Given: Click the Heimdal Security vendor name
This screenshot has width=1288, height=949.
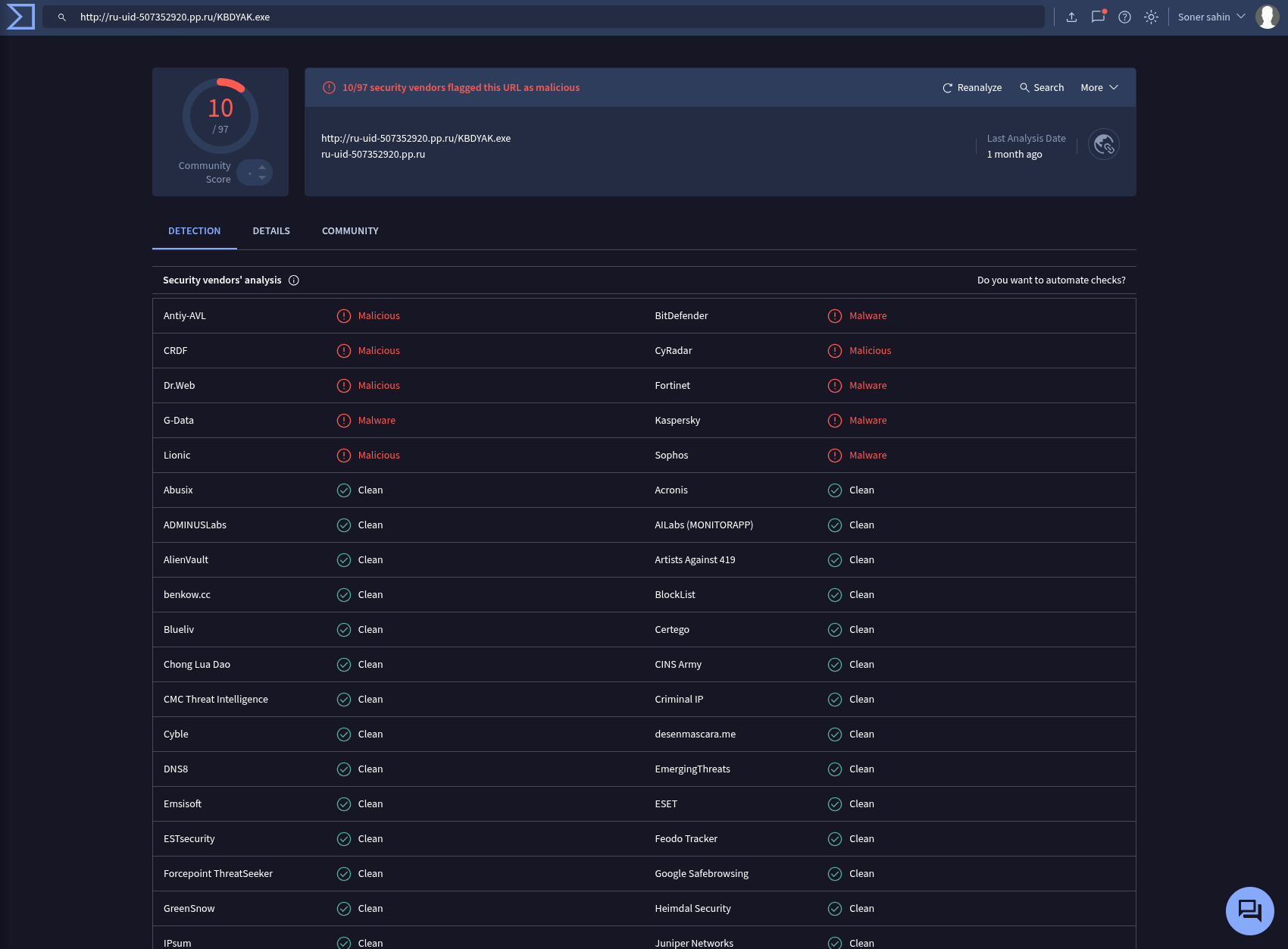Looking at the screenshot, I should [x=692, y=908].
